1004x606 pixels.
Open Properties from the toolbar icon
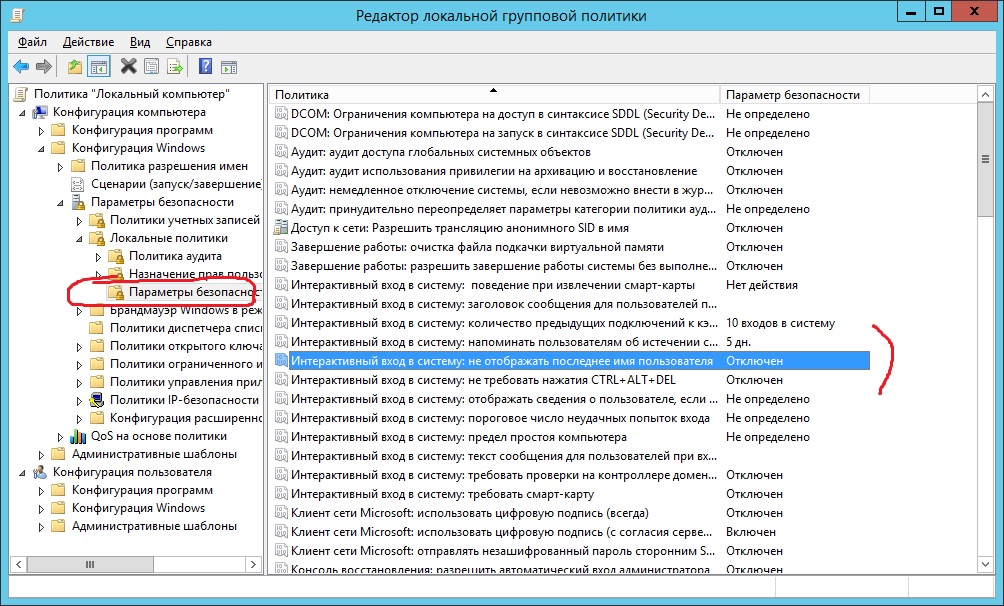point(151,67)
